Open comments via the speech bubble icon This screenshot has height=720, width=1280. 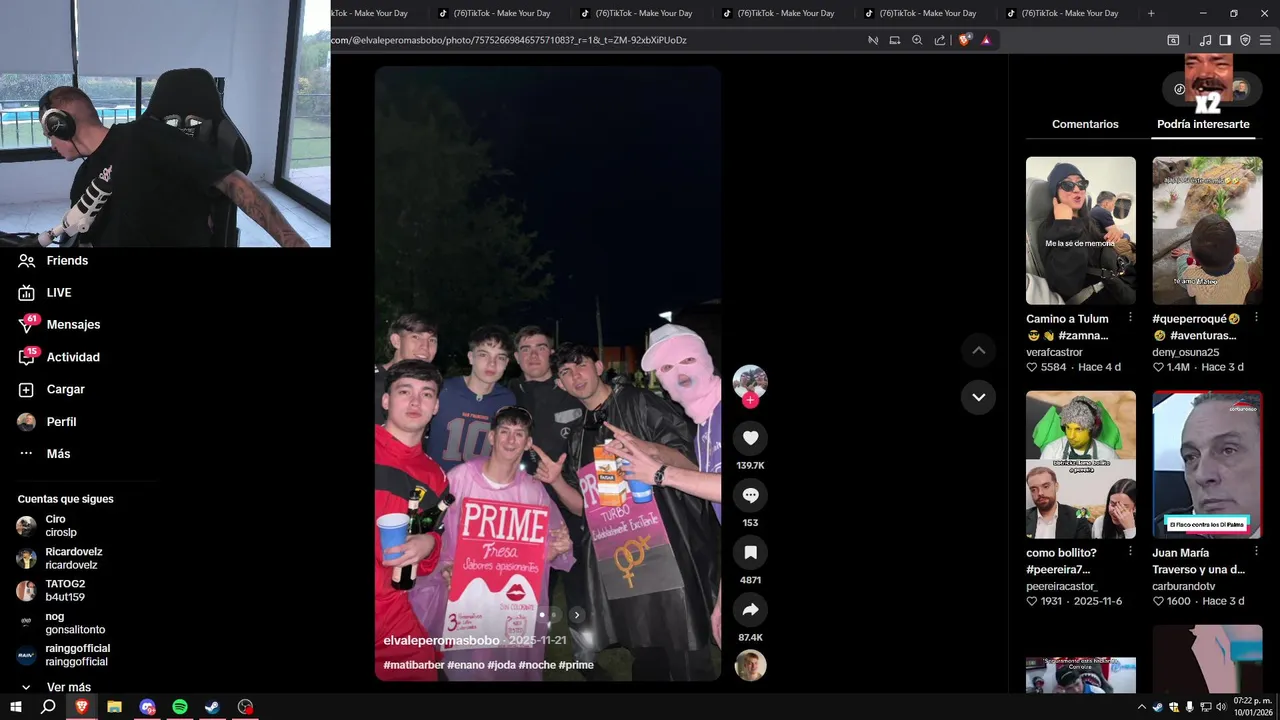pyautogui.click(x=751, y=495)
